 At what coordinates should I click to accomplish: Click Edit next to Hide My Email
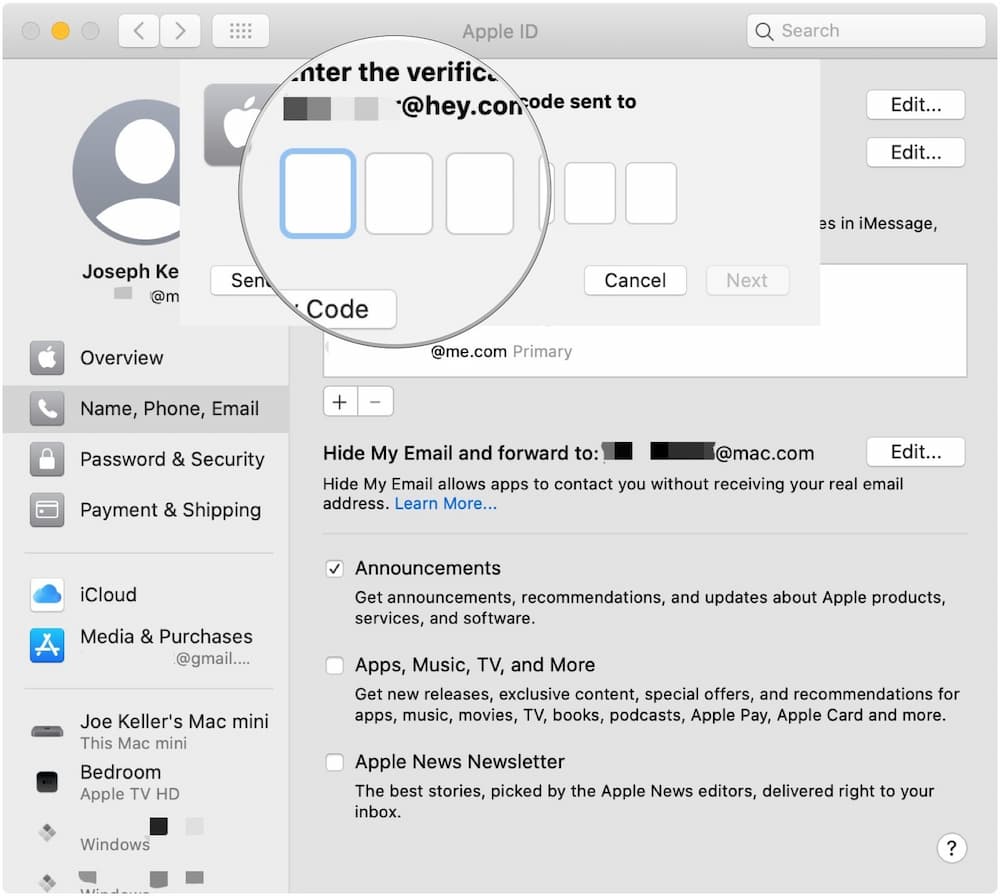[x=915, y=452]
